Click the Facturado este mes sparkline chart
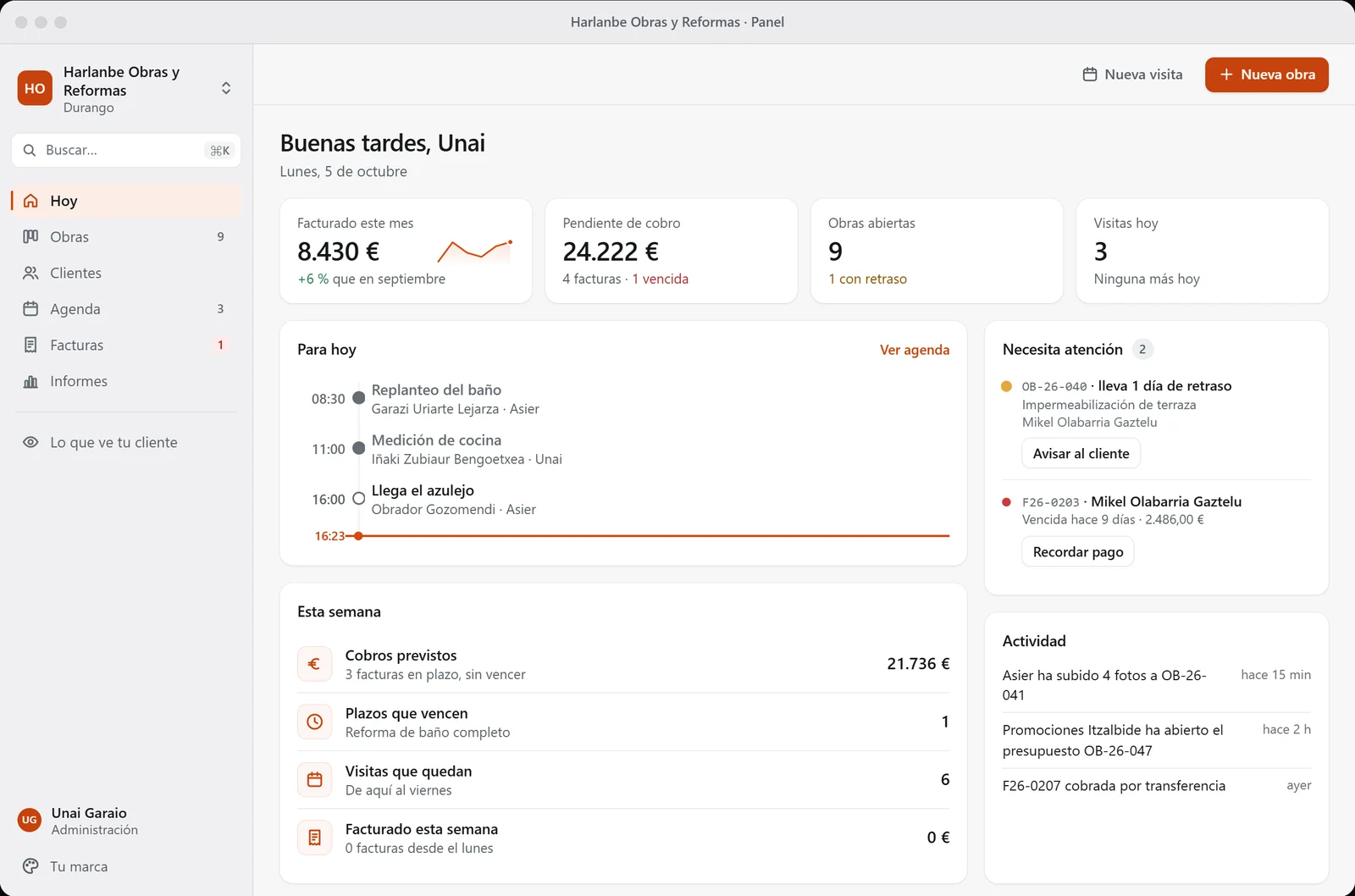1355x896 pixels. (475, 251)
